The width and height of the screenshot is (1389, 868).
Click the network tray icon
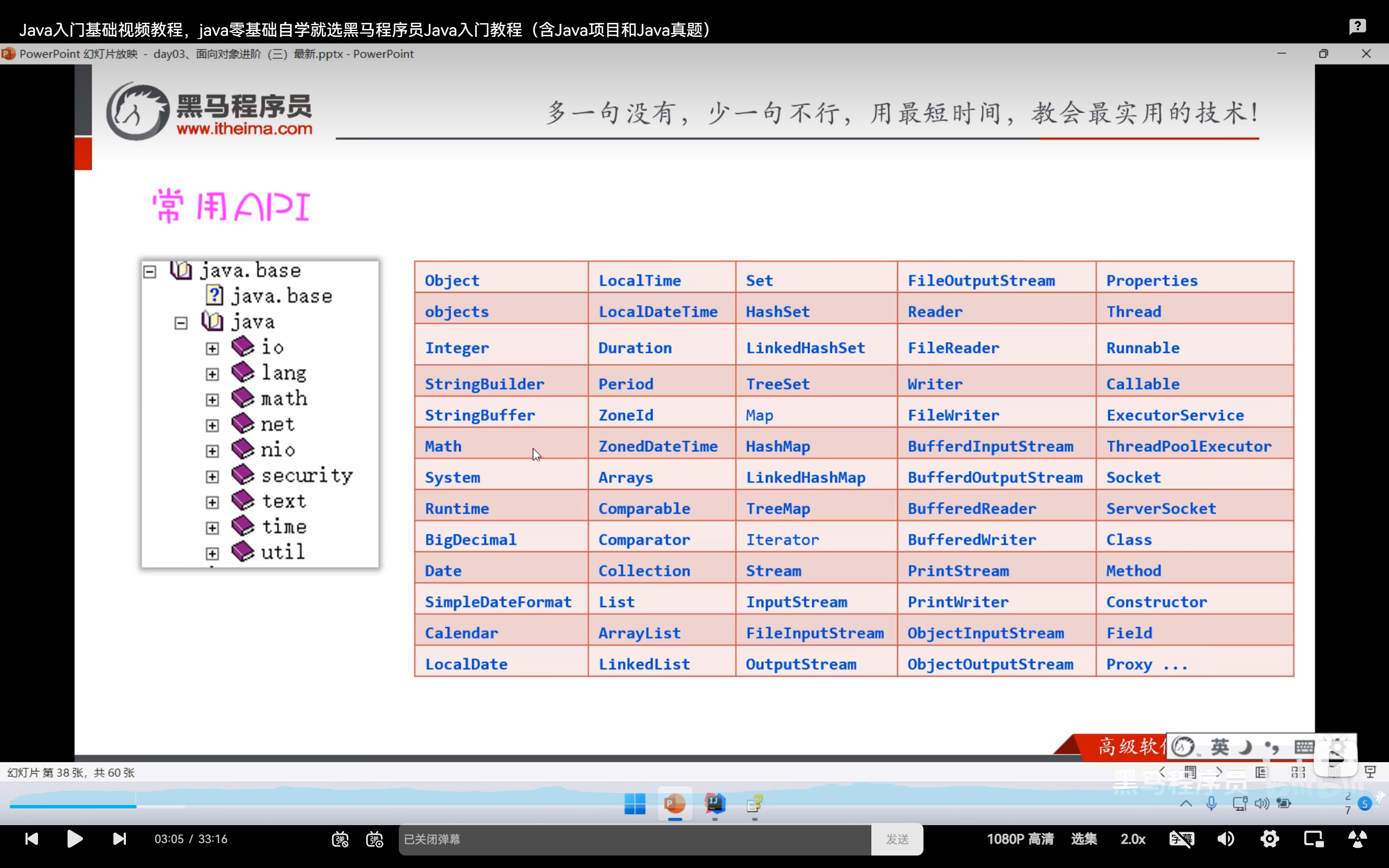1240,803
